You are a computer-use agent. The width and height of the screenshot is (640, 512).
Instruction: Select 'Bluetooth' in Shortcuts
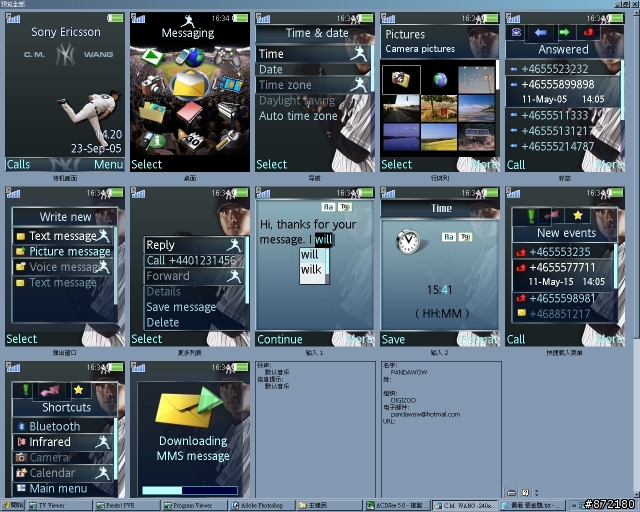tap(63, 426)
